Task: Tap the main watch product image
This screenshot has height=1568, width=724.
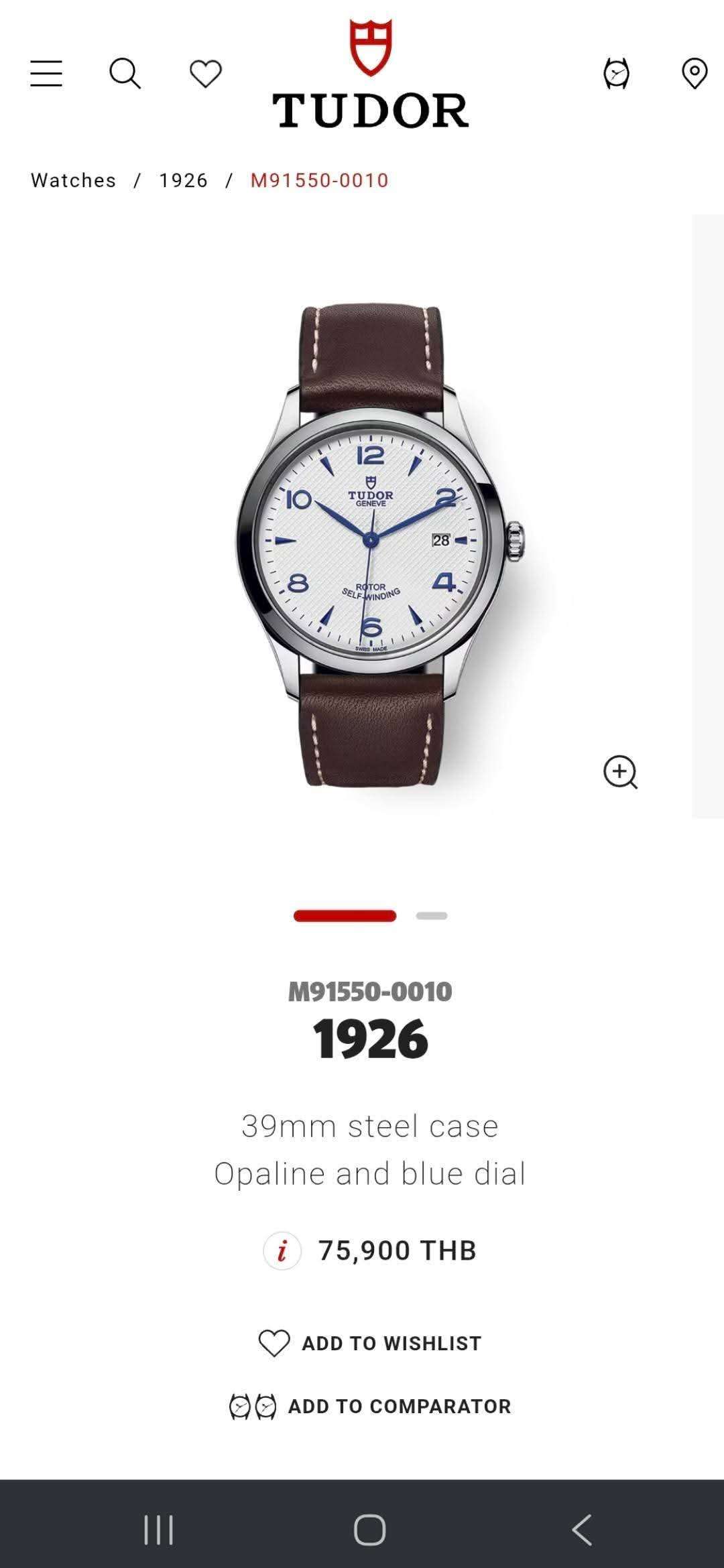Action: pyautogui.click(x=379, y=546)
